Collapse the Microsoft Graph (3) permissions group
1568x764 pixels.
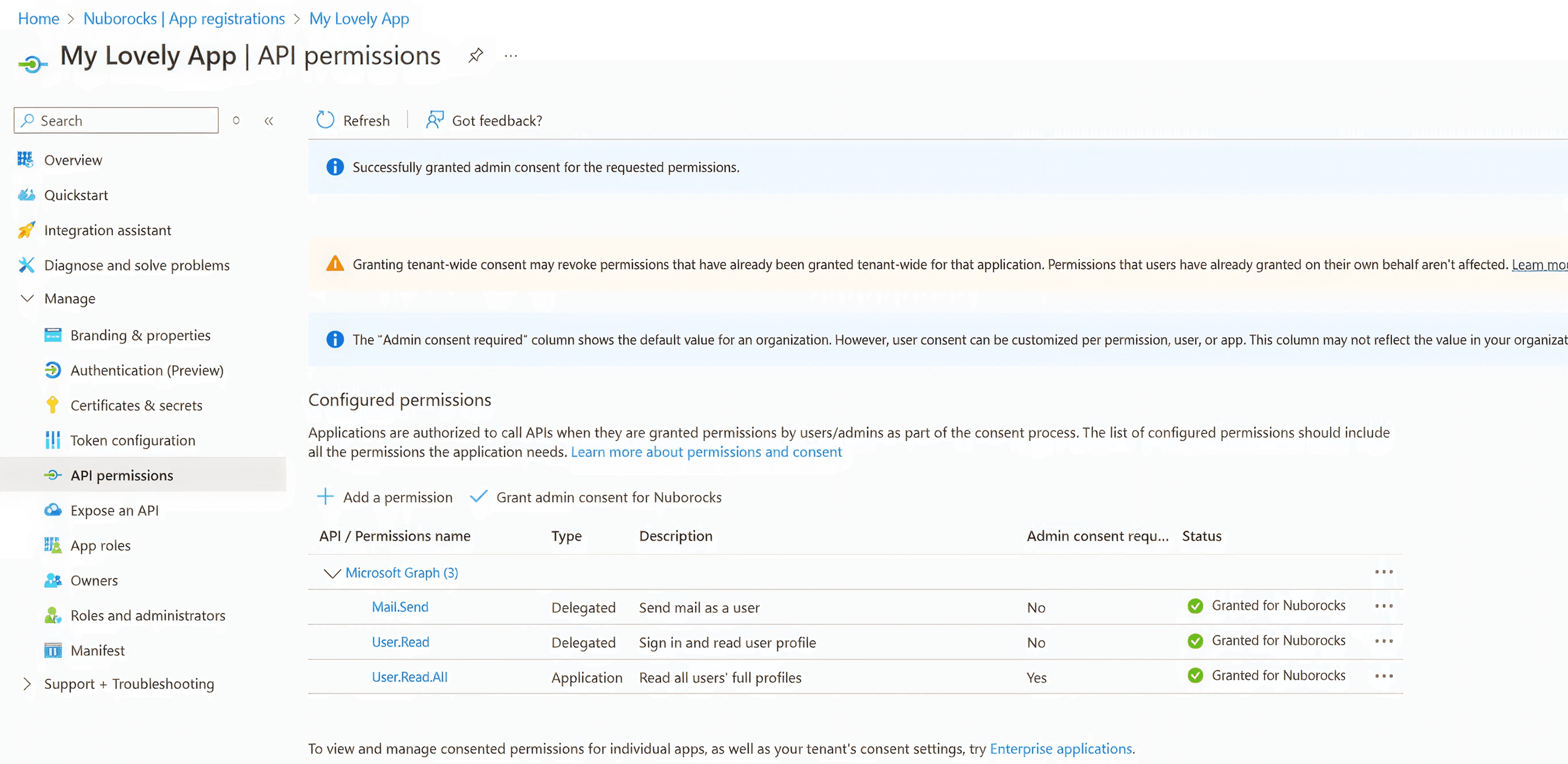coord(332,573)
